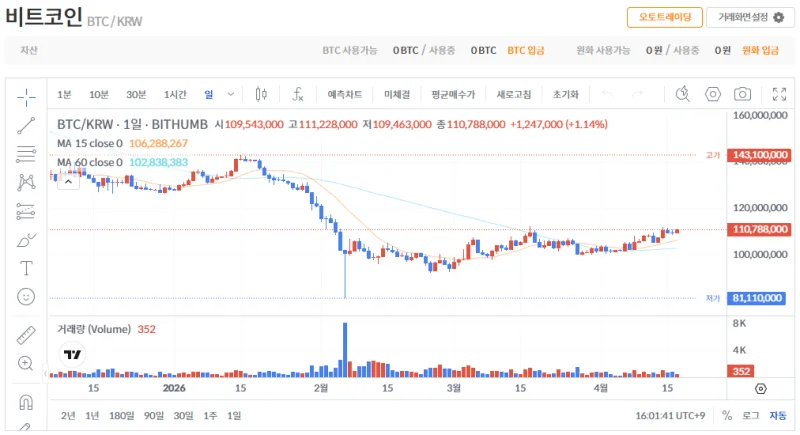Click the high price label 143,100,000
The height and width of the screenshot is (435, 800).
click(x=760, y=155)
